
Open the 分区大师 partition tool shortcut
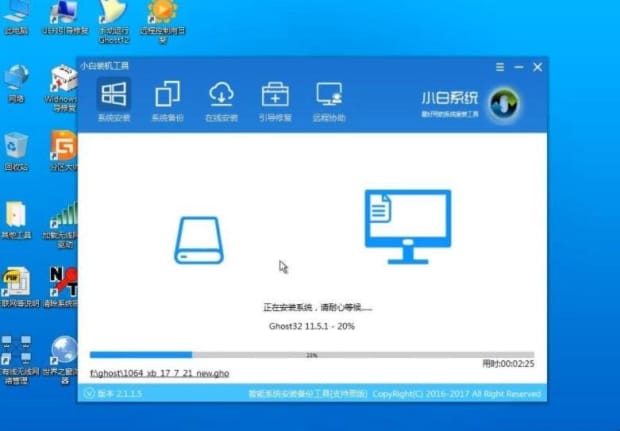tap(64, 150)
